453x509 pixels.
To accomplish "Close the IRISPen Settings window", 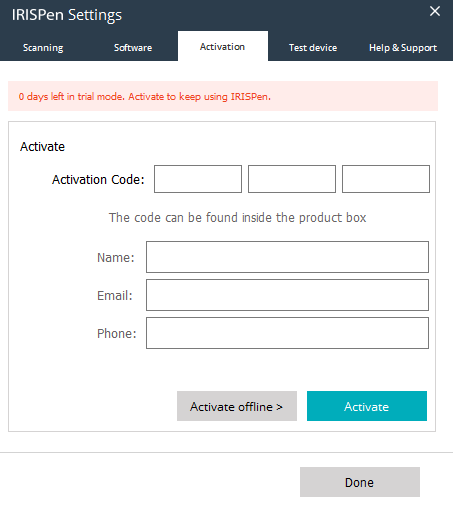I will tap(435, 11).
